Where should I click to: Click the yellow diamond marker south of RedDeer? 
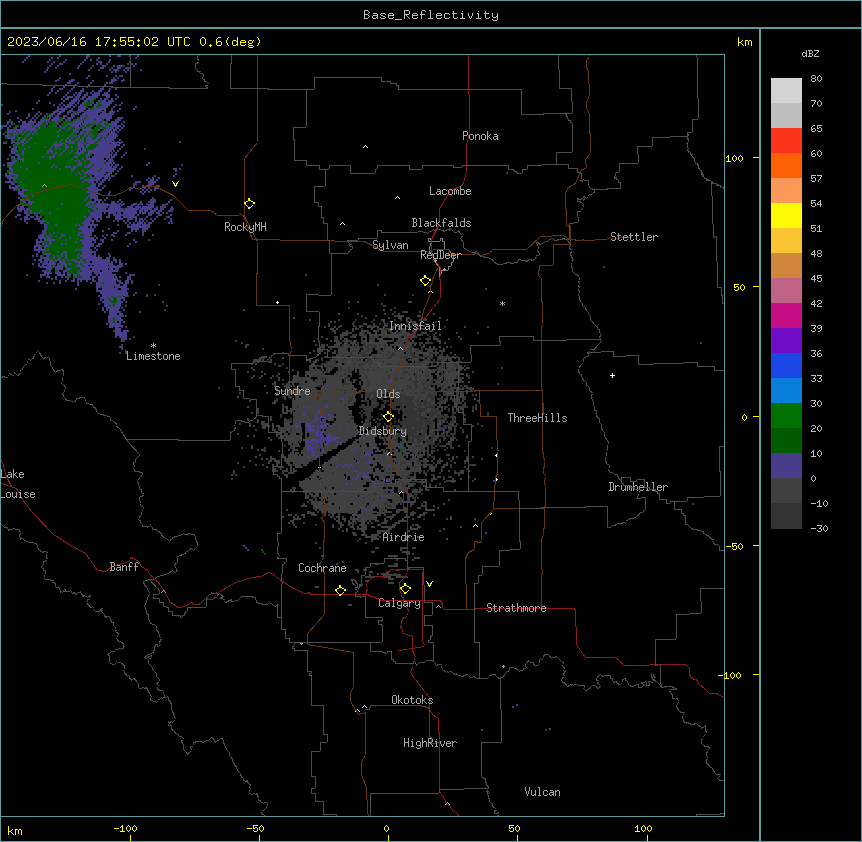[426, 281]
